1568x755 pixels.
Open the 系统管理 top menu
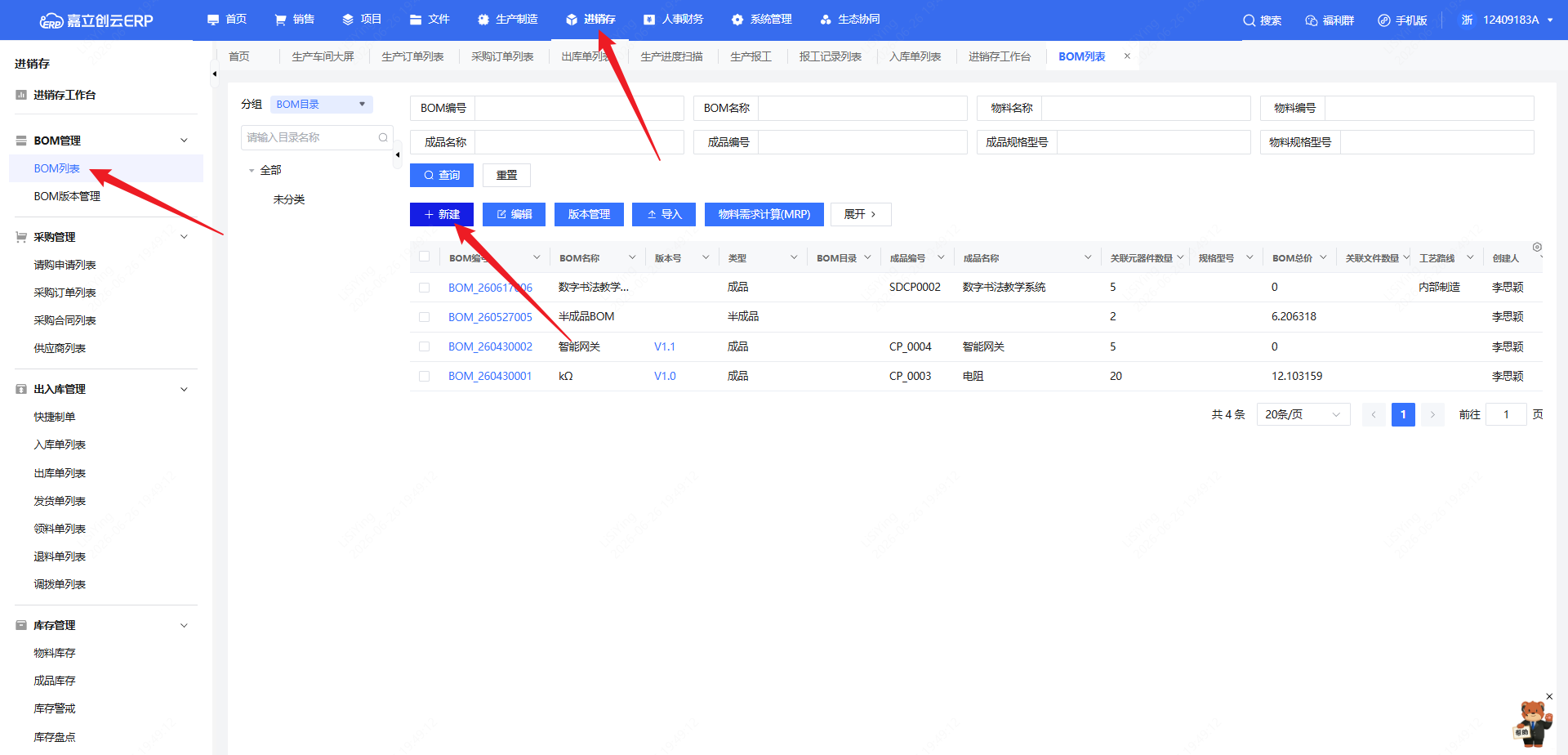[762, 20]
